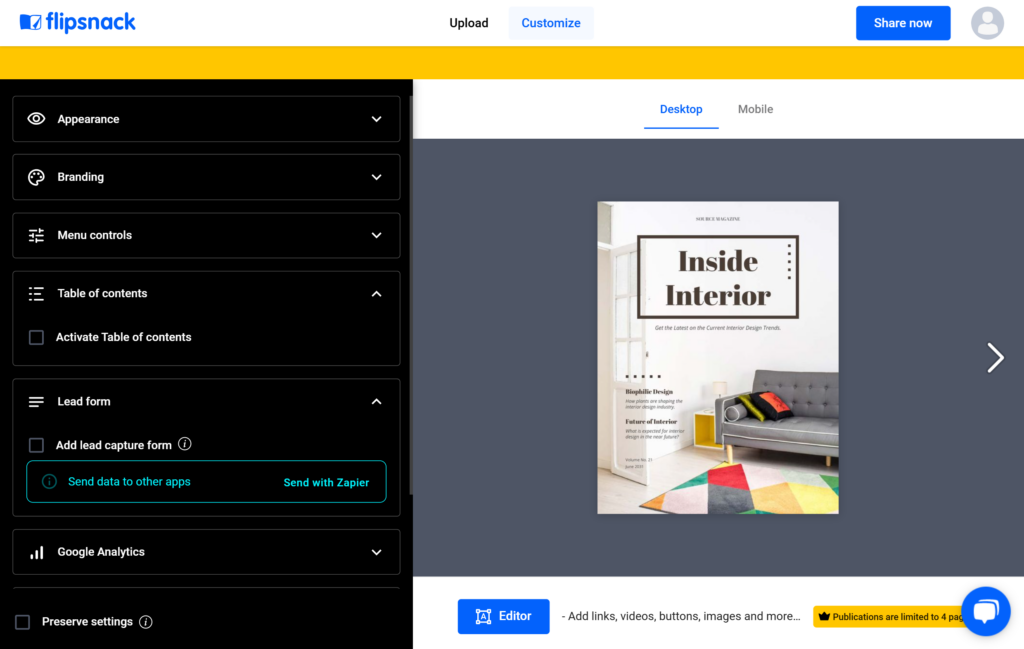The height and width of the screenshot is (649, 1024).
Task: Switch to the Mobile preview tab
Action: pos(755,109)
